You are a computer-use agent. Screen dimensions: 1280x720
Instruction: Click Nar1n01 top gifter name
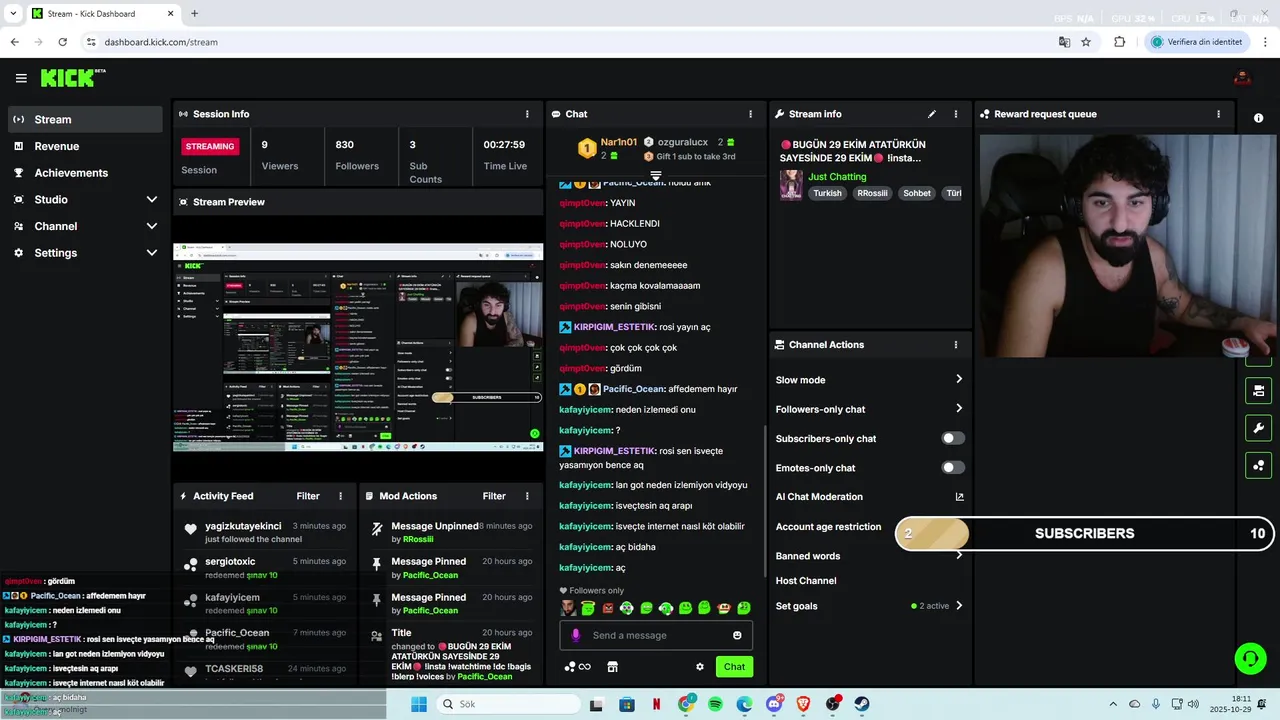click(619, 142)
